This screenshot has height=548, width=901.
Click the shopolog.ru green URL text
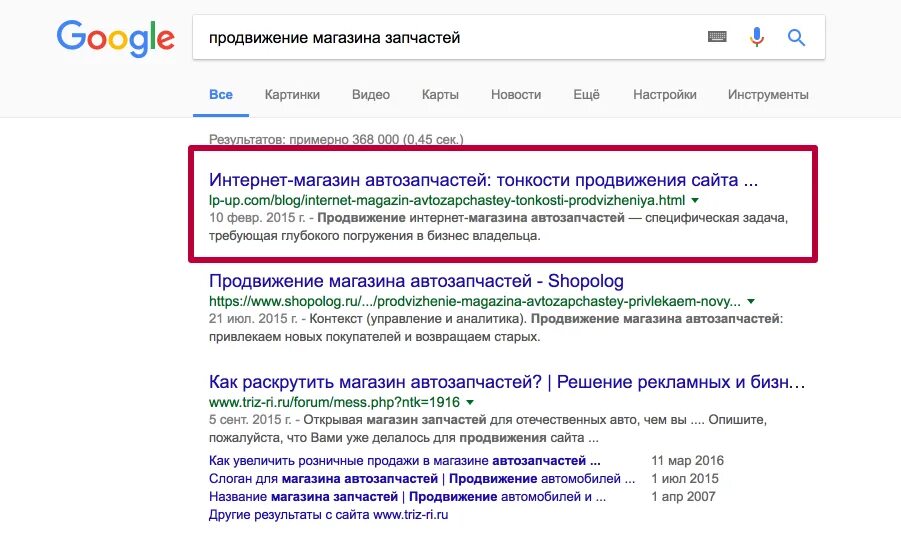point(475,301)
